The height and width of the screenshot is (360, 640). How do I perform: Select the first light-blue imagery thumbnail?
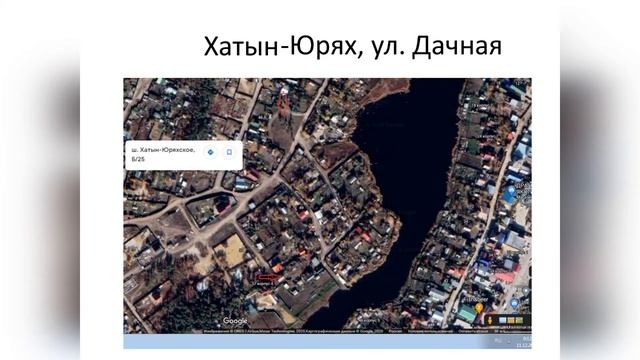click(x=502, y=320)
